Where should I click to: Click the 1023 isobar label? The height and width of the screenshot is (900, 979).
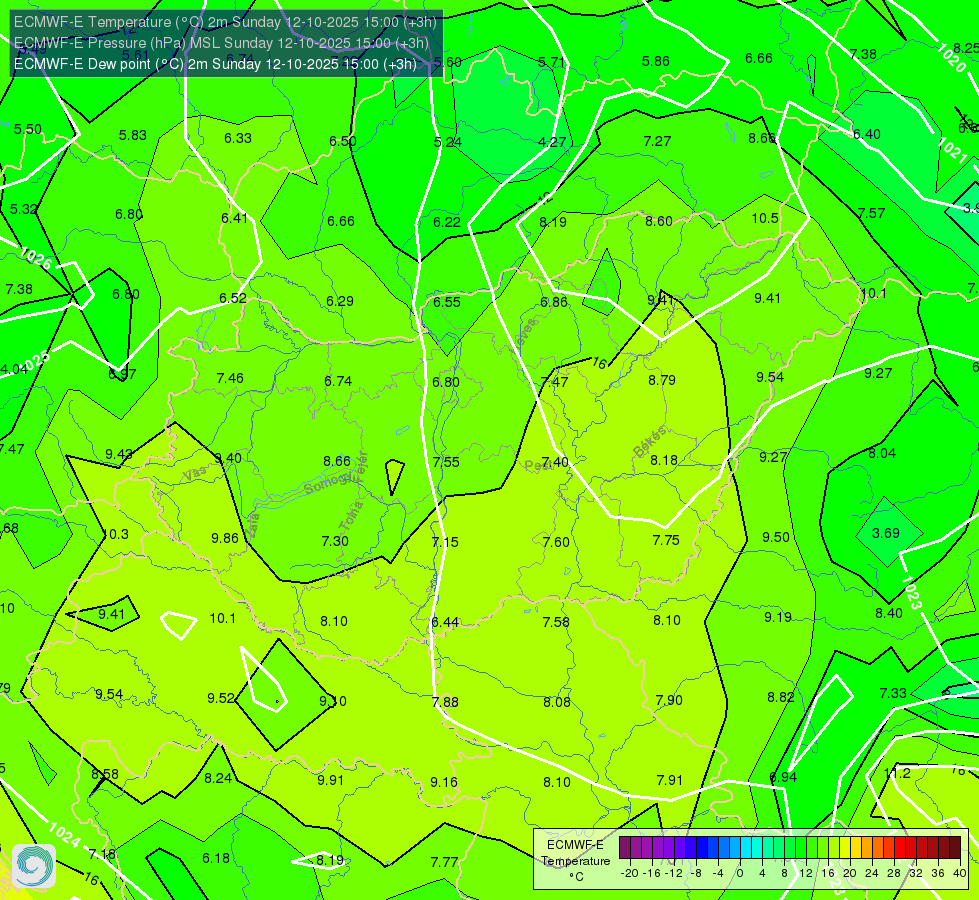click(x=911, y=593)
